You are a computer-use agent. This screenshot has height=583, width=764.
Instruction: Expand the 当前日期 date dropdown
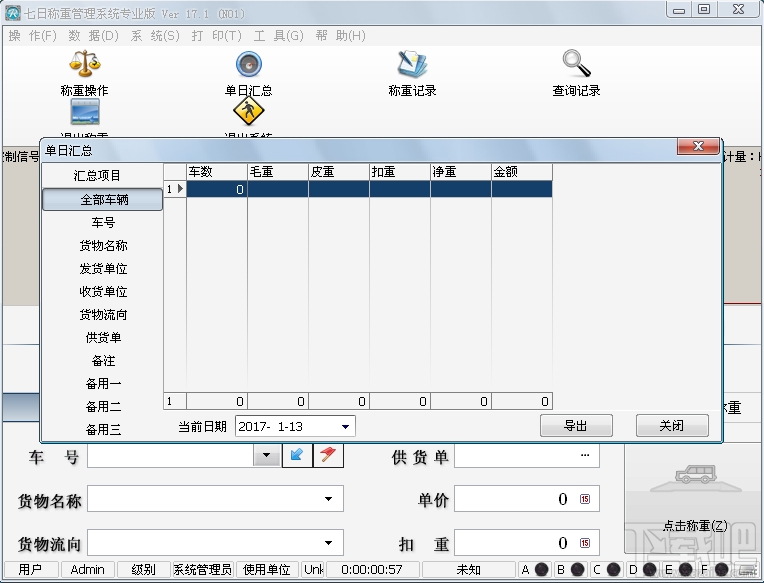coord(345,427)
